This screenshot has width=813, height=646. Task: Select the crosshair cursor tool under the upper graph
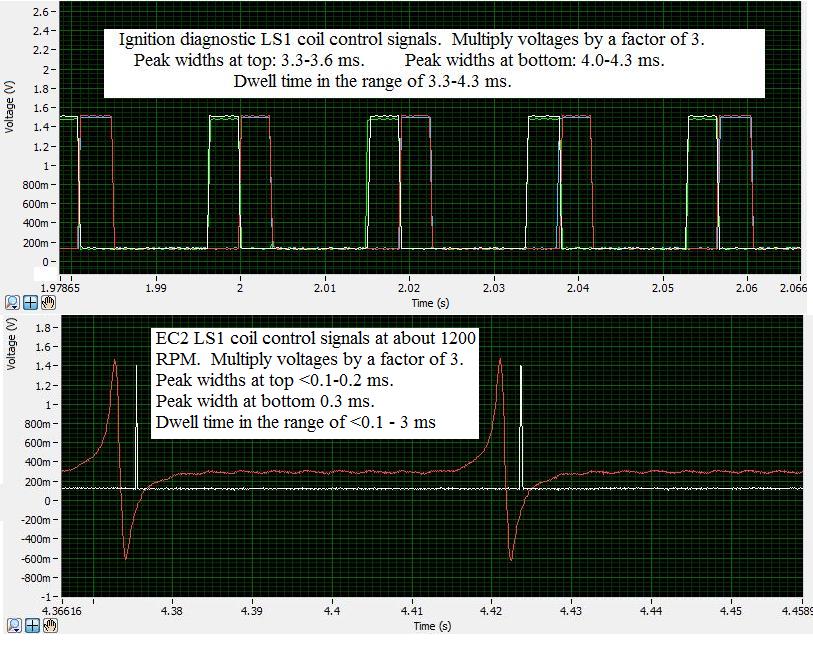click(31, 301)
